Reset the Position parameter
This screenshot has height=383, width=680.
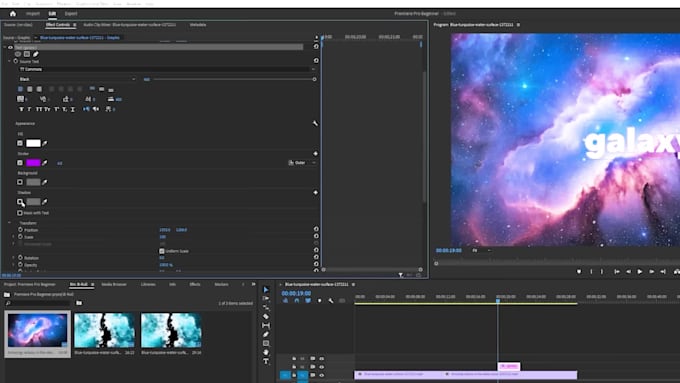[x=316, y=229]
